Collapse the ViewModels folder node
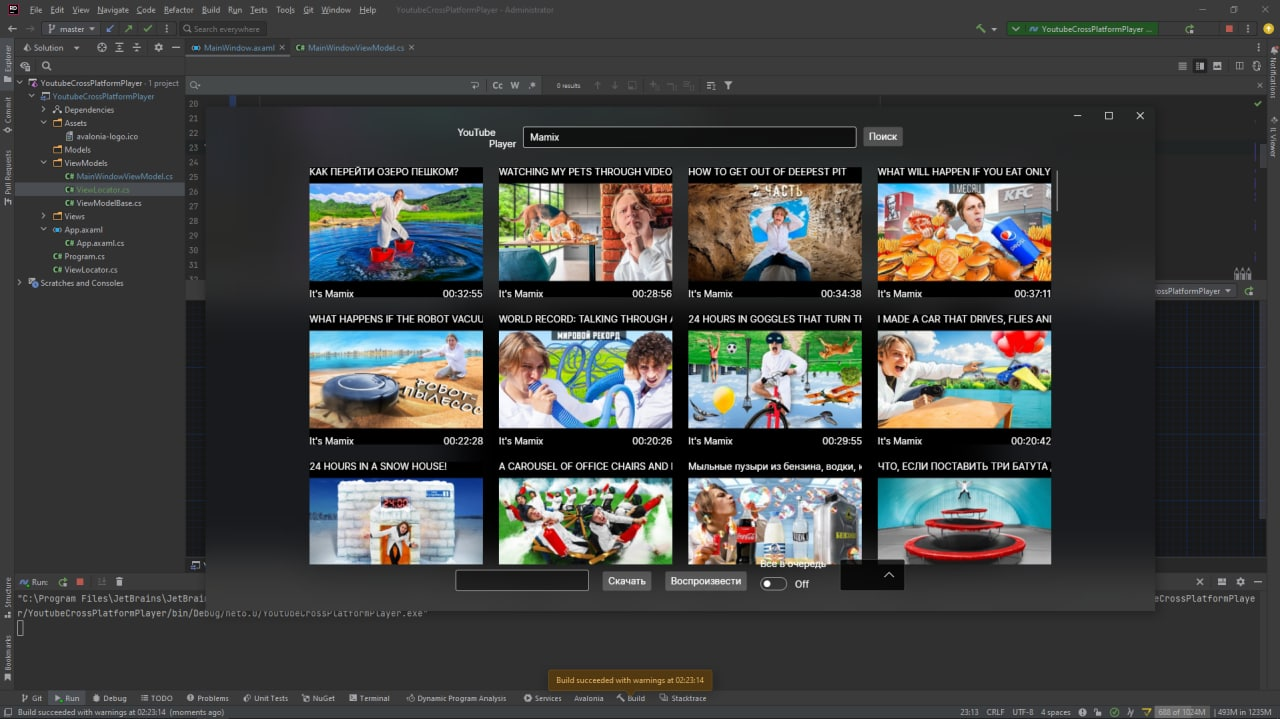 (44, 163)
